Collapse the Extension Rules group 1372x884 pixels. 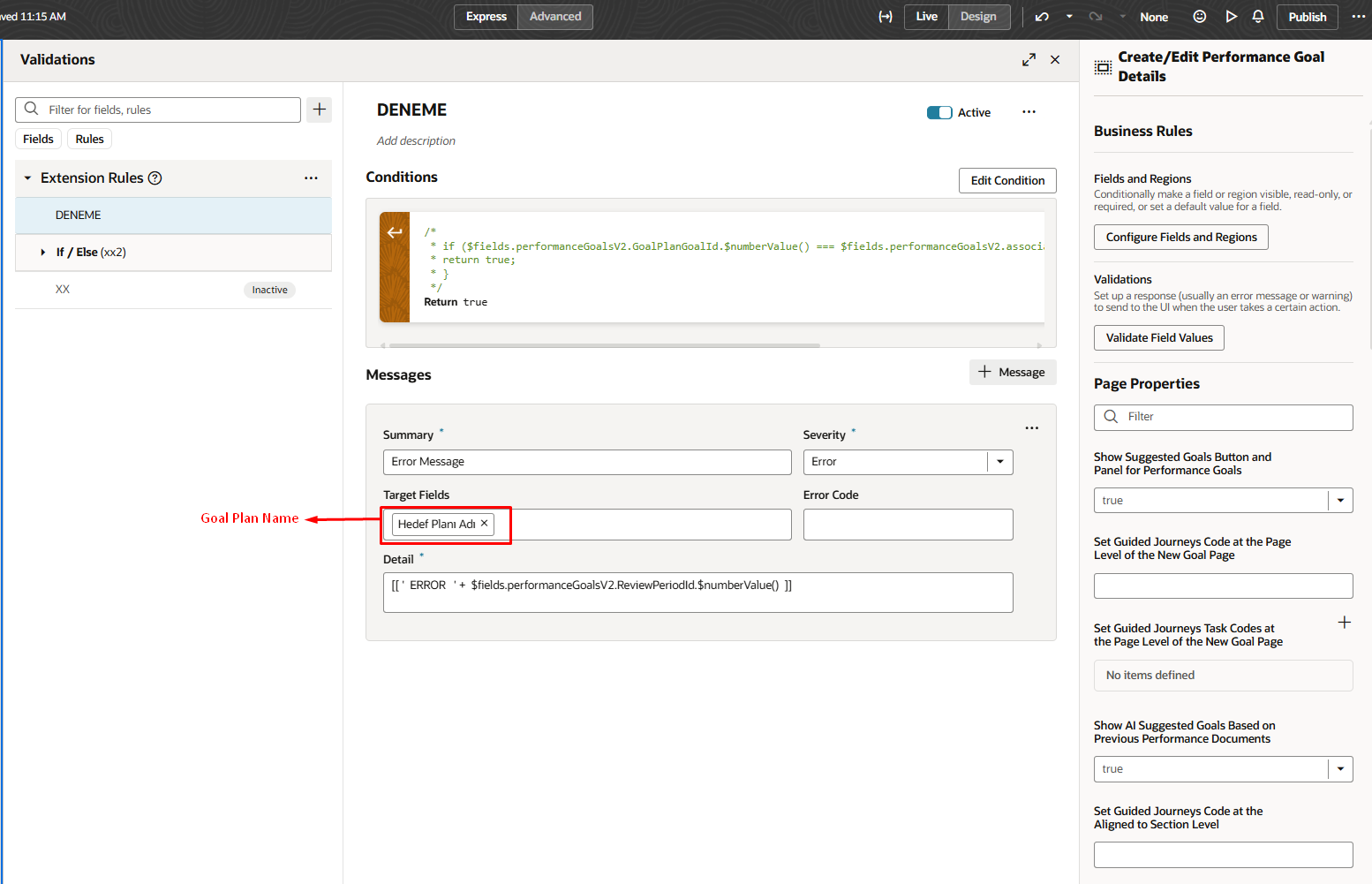28,178
